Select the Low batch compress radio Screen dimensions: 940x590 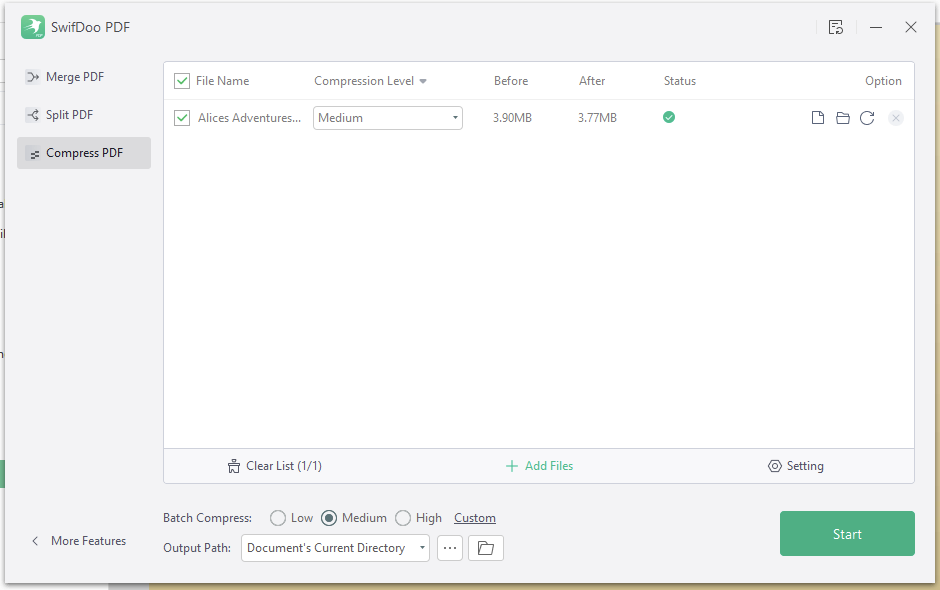coord(278,518)
